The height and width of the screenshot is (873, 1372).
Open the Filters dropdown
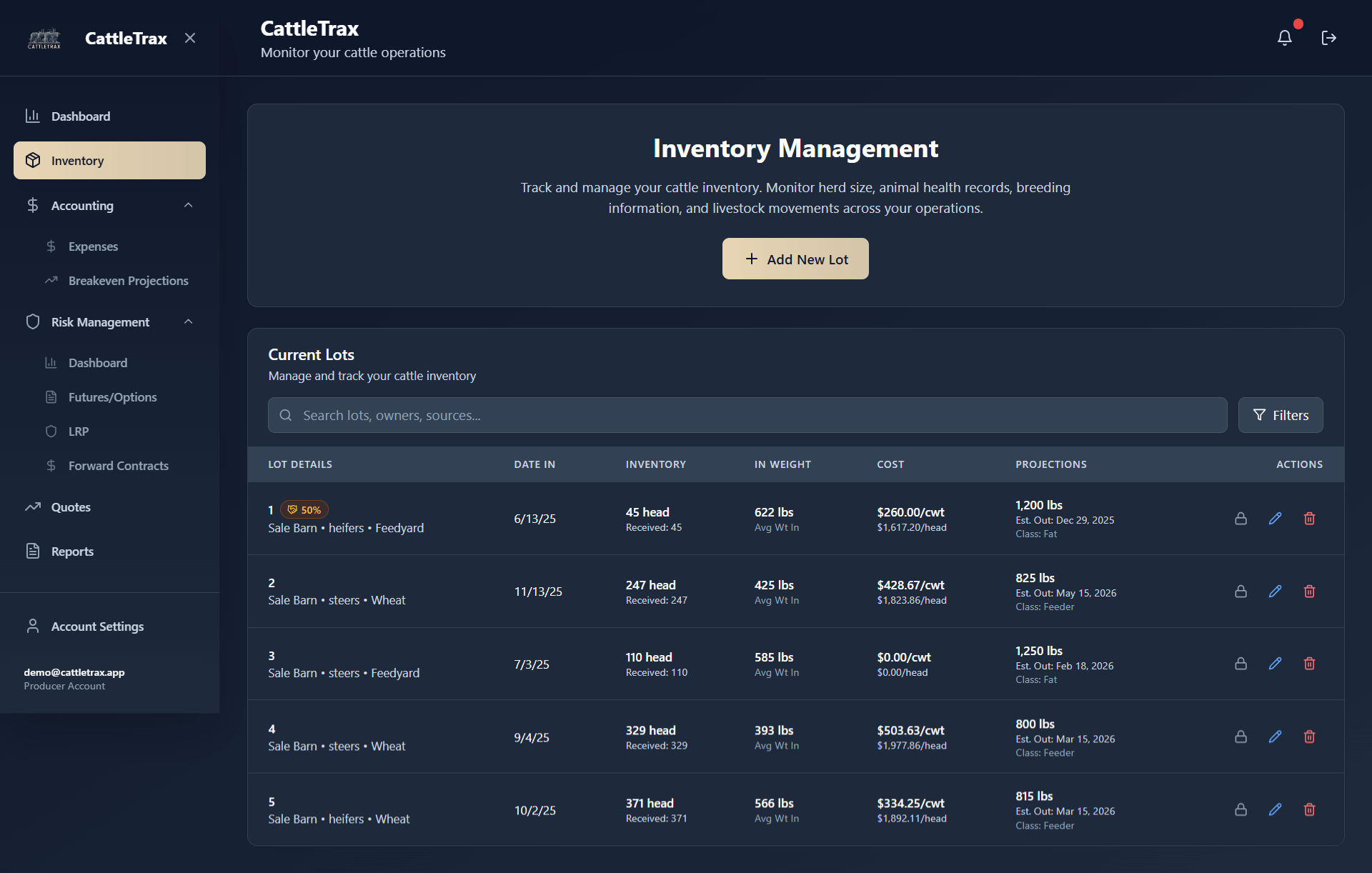[x=1281, y=415]
